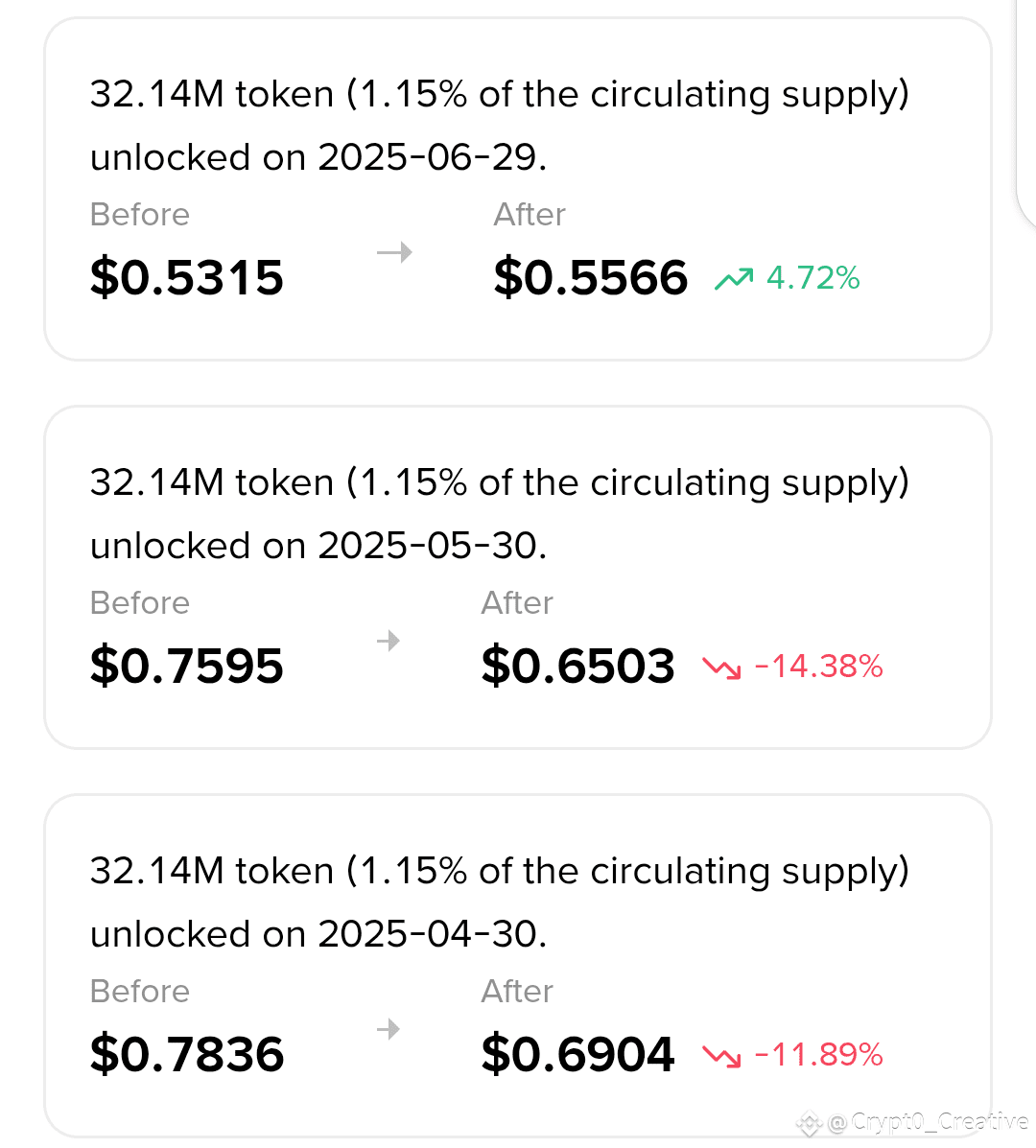Click the $0.7836 before price
This screenshot has height=1148, width=1036.
(x=187, y=1055)
